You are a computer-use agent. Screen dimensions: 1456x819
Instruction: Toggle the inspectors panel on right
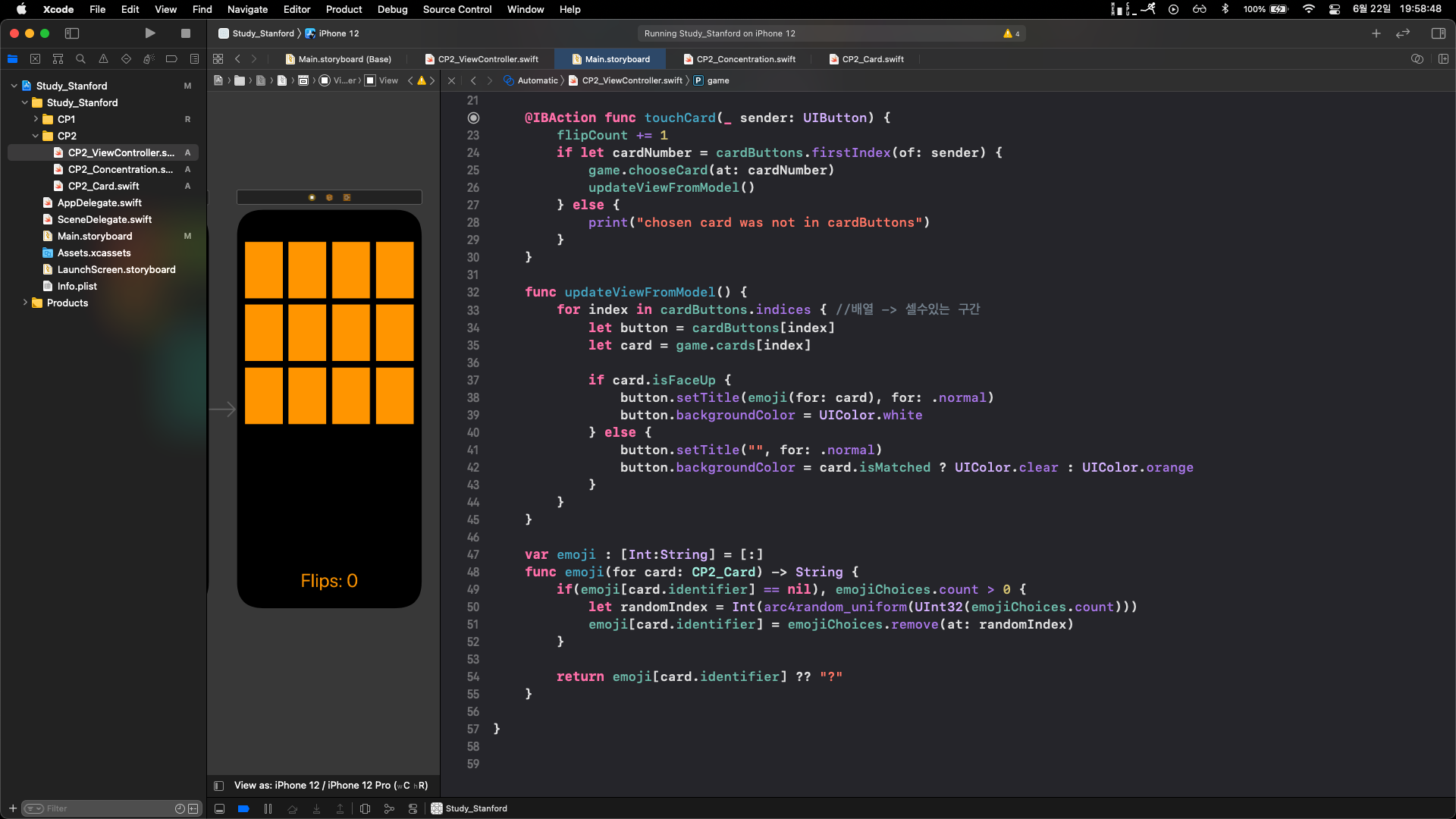tap(1438, 33)
